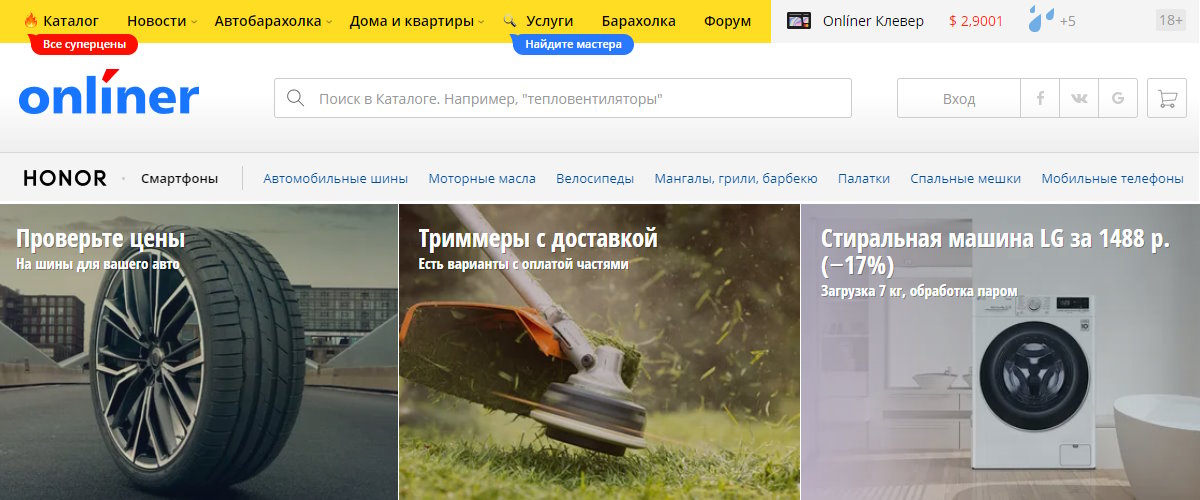Click the weather raindrops icon
The height and width of the screenshot is (500, 1200).
(1041, 20)
